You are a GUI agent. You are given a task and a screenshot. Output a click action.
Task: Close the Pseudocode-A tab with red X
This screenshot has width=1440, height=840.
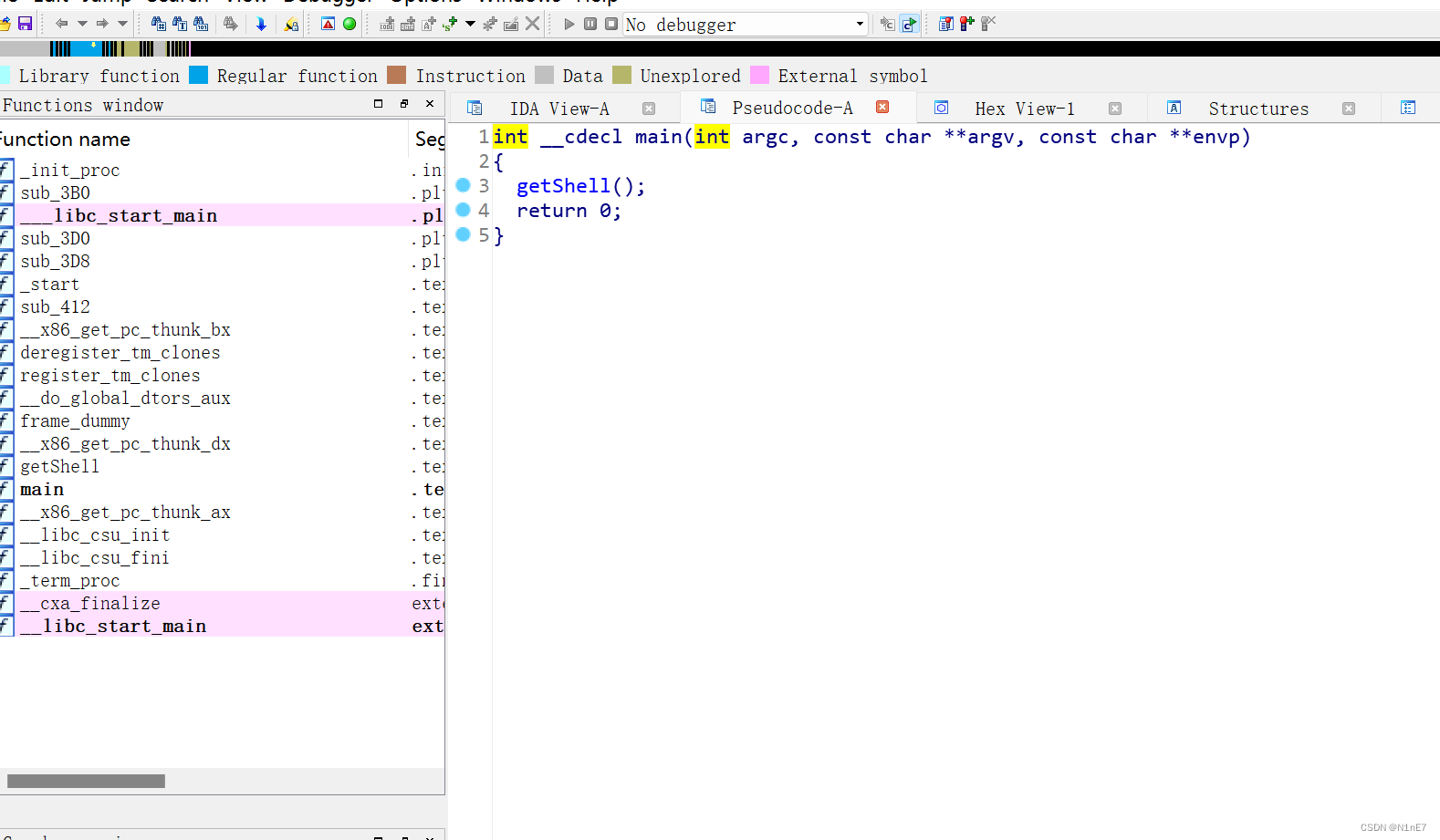click(x=882, y=107)
